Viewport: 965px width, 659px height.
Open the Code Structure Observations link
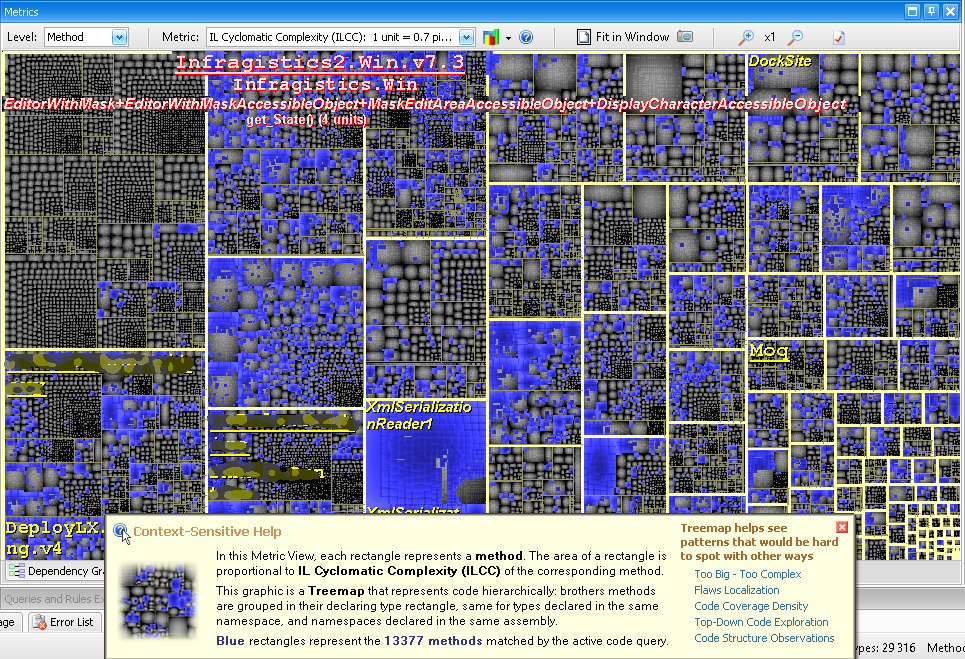click(764, 638)
